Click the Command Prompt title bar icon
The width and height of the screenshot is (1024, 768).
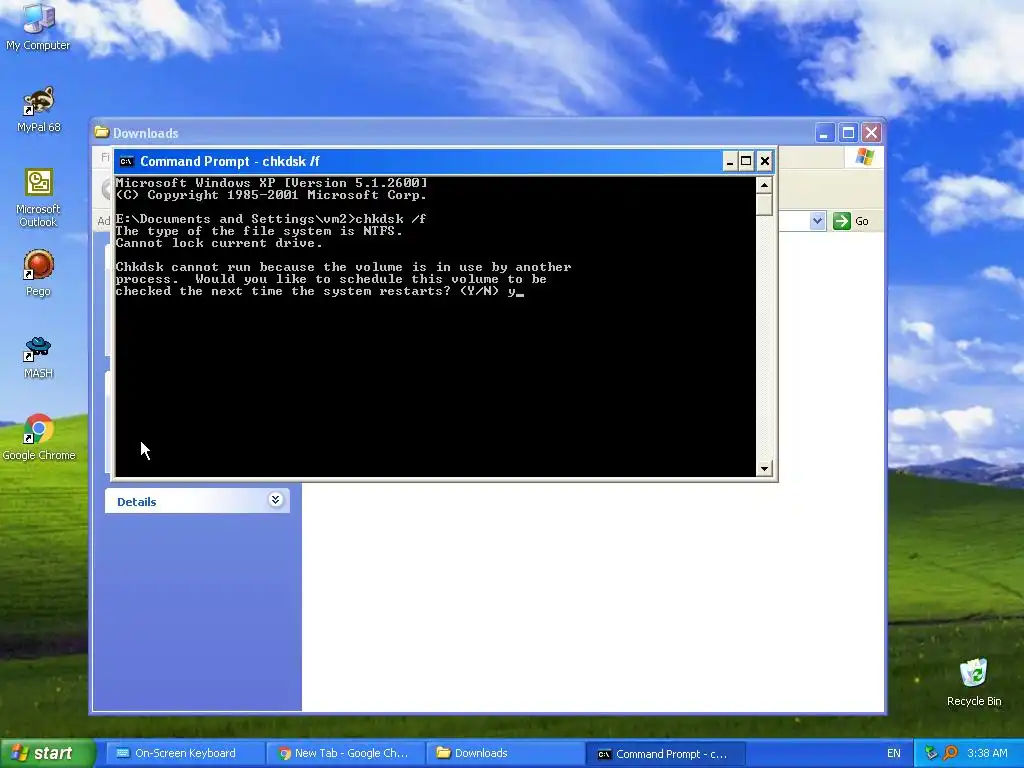[x=127, y=161]
